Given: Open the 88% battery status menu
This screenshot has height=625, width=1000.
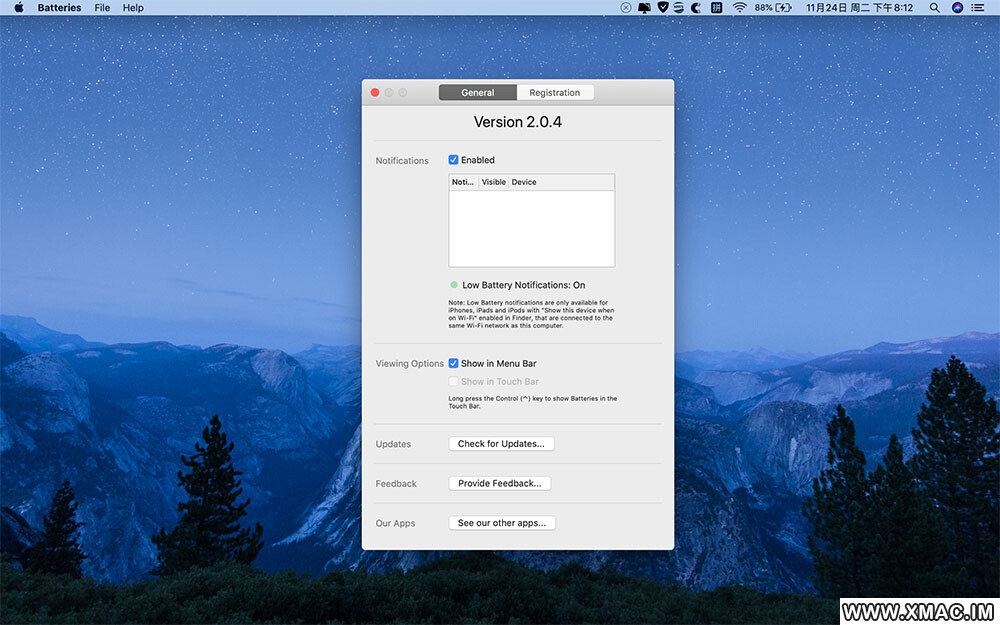Looking at the screenshot, I should tap(773, 8).
